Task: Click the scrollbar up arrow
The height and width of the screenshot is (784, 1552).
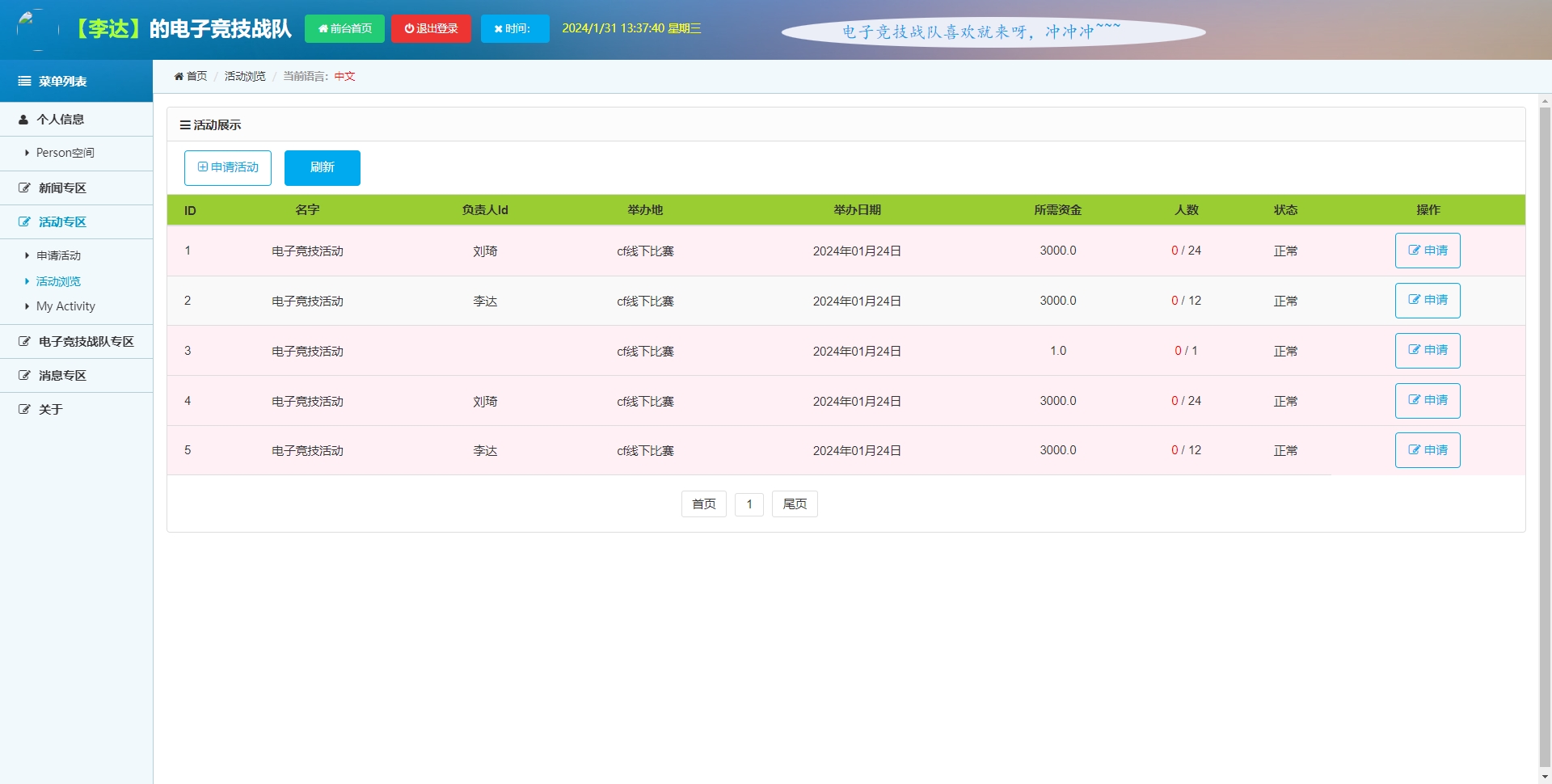Action: point(1545,101)
